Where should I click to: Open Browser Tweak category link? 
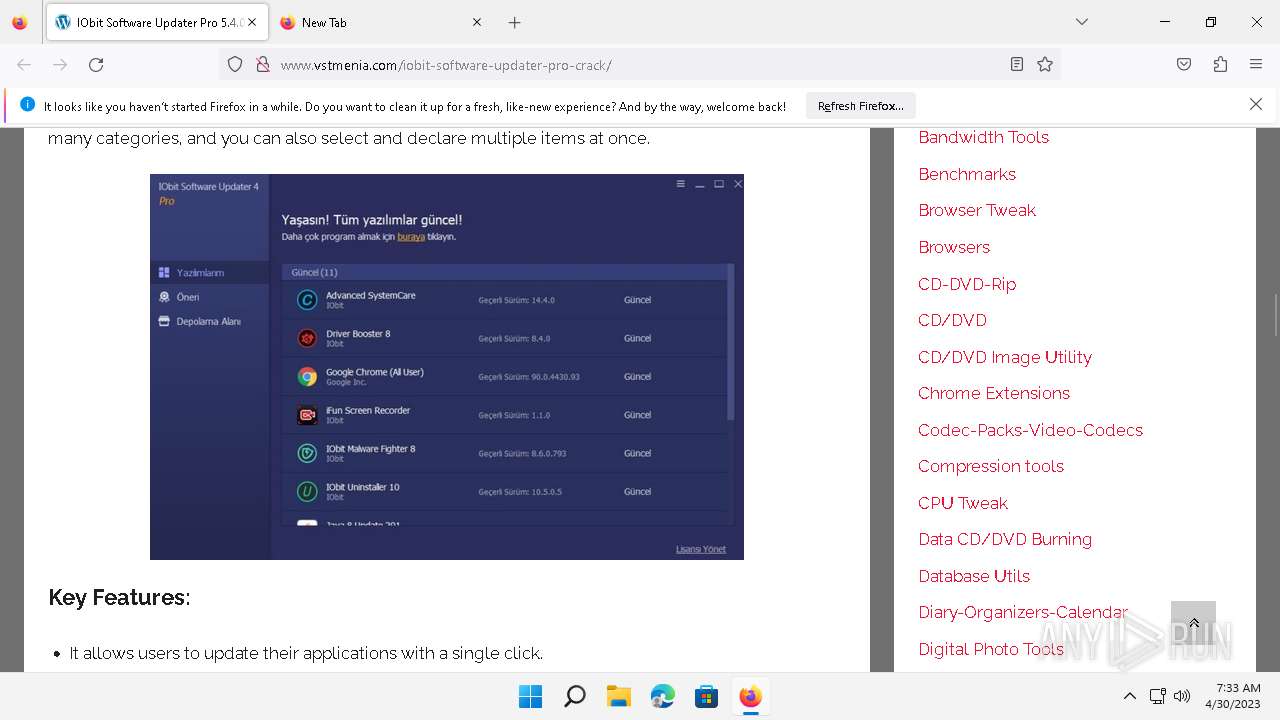click(x=977, y=210)
